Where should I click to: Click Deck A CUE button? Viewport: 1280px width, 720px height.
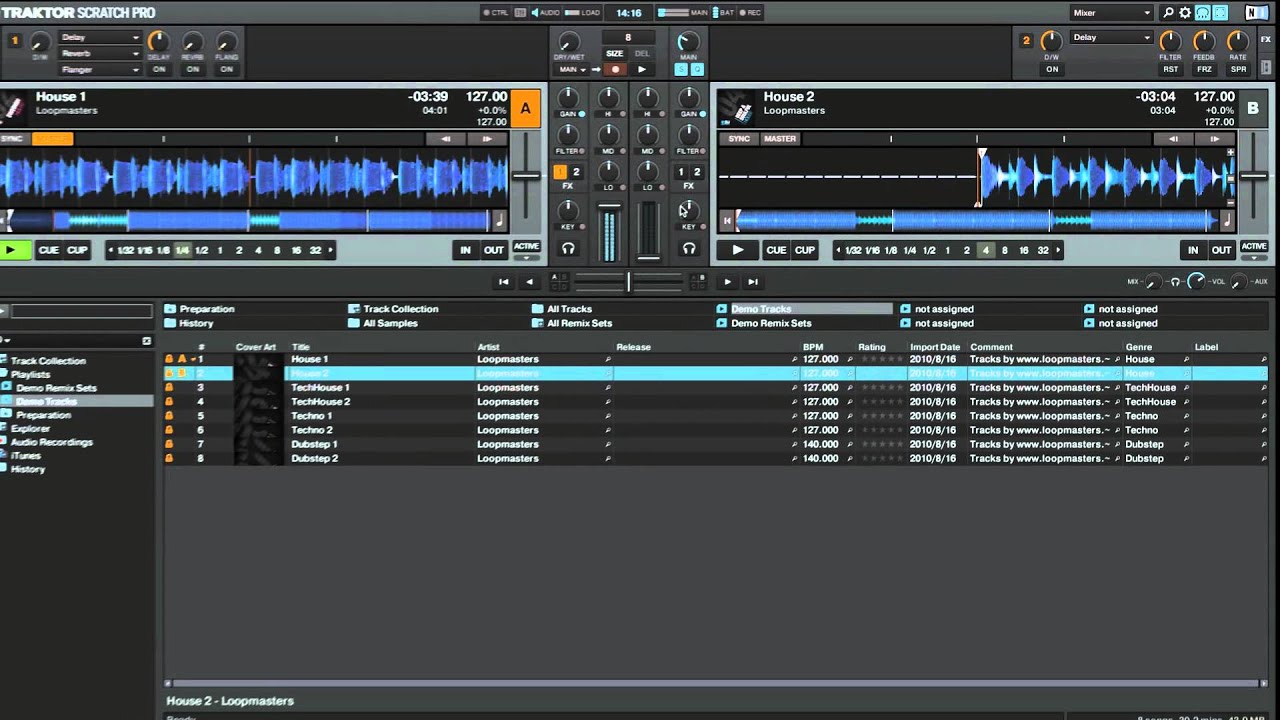[48, 250]
